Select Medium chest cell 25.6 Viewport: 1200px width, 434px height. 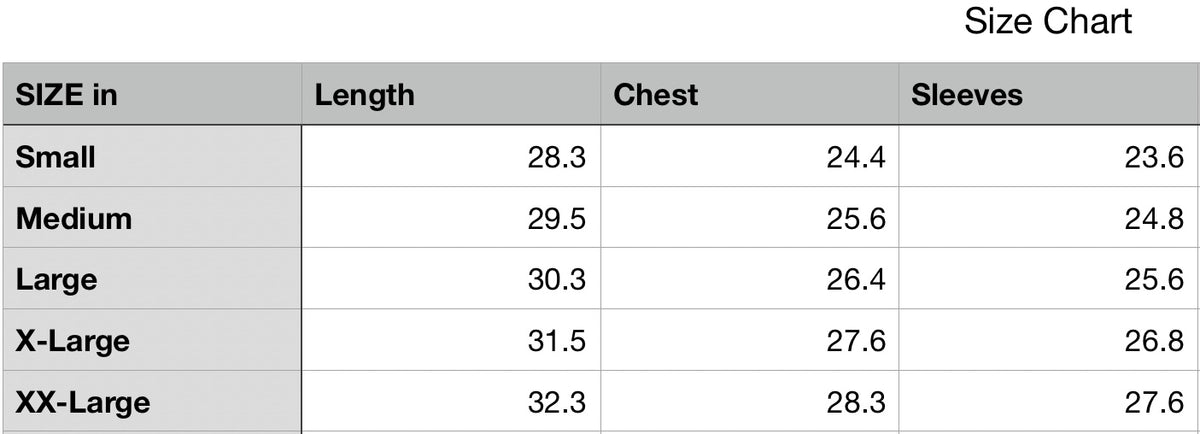[855, 218]
